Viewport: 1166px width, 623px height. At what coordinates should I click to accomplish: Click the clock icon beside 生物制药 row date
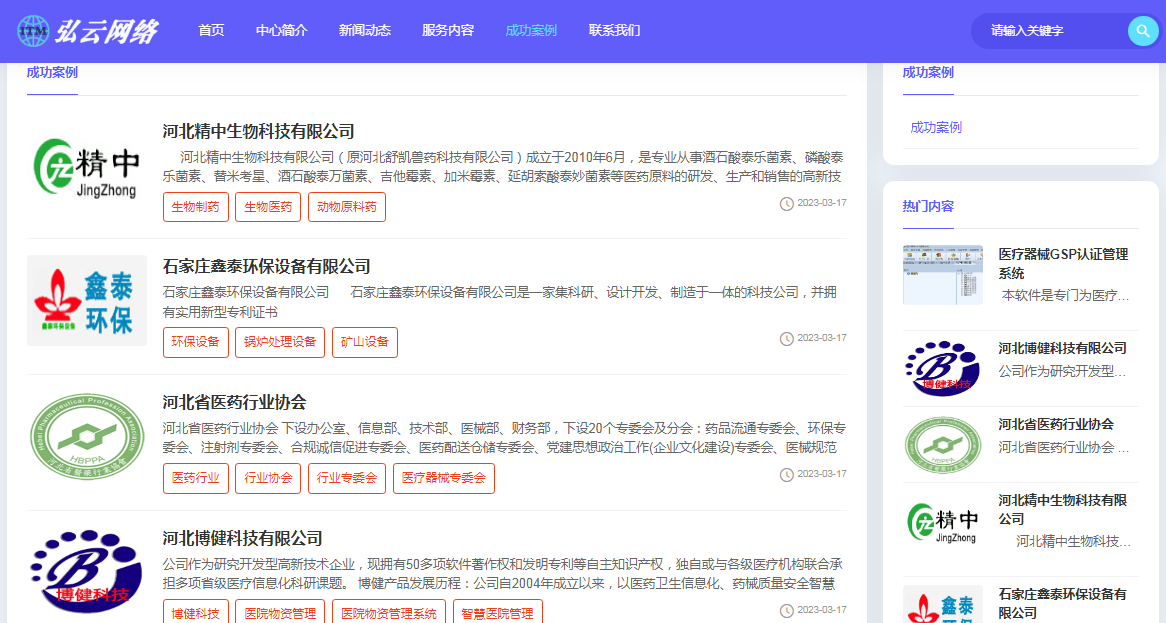(786, 204)
